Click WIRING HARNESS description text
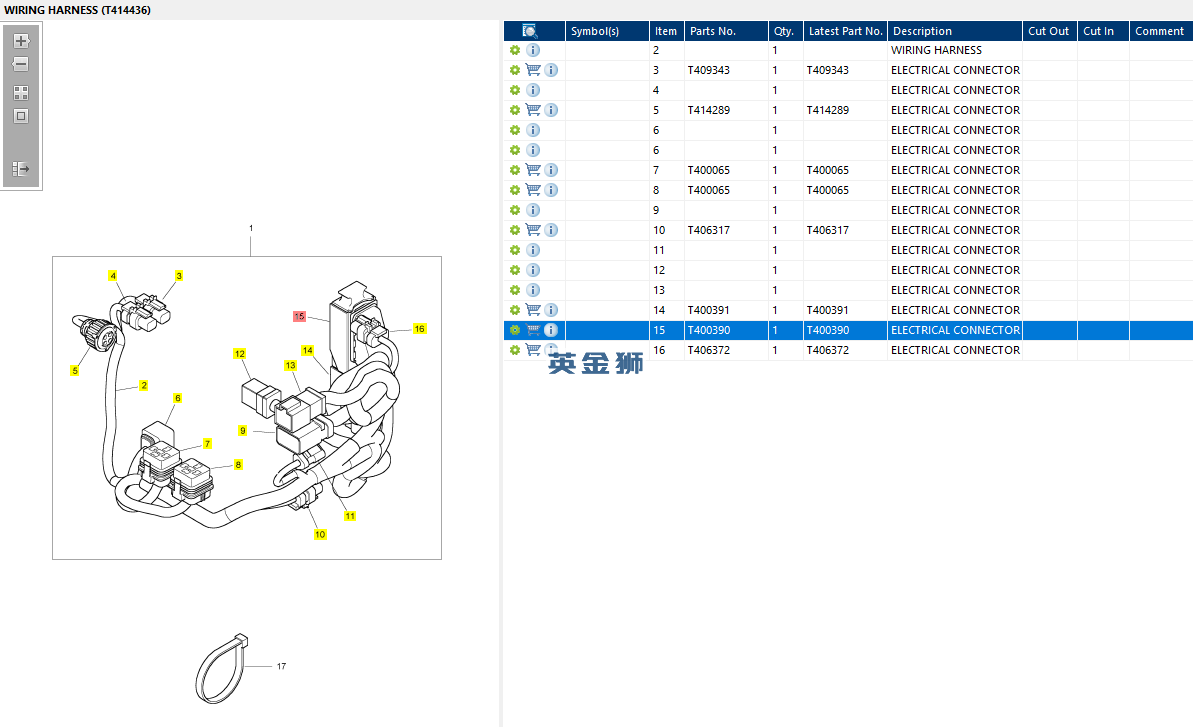Screen dimensions: 1193x727 click(x=937, y=50)
